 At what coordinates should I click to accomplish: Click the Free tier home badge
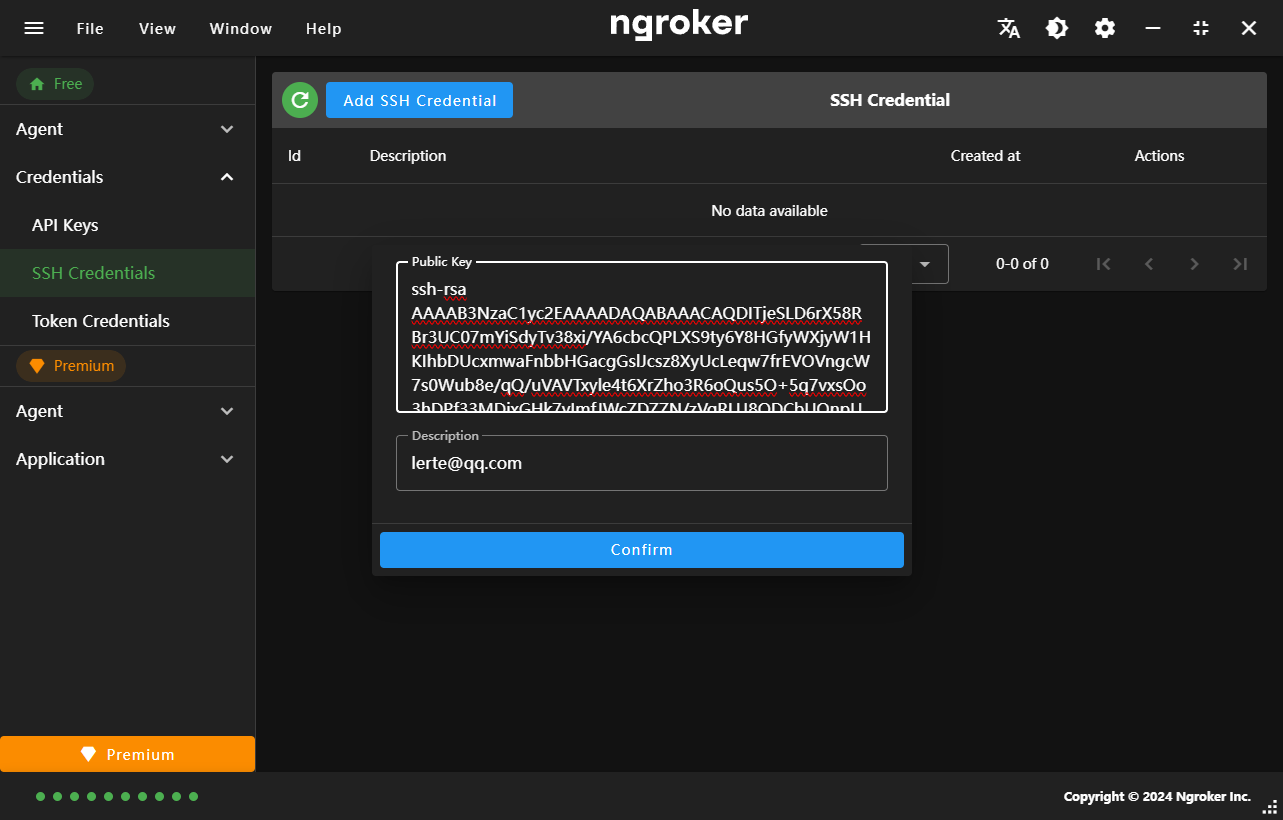coord(55,84)
